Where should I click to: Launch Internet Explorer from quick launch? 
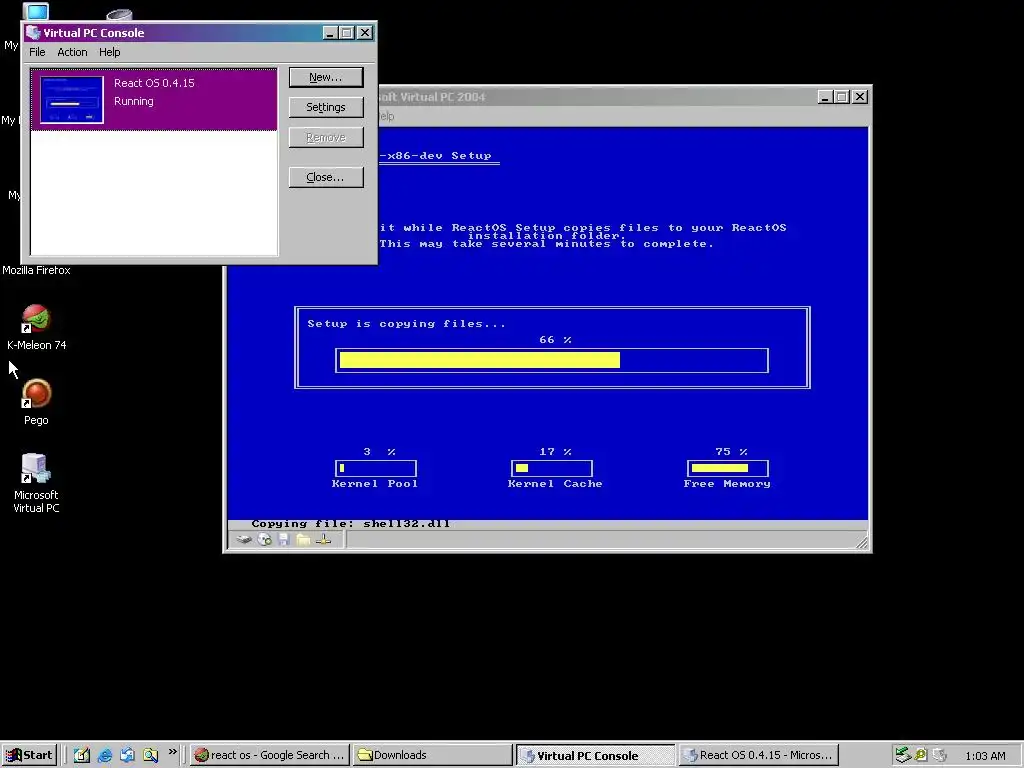point(104,755)
